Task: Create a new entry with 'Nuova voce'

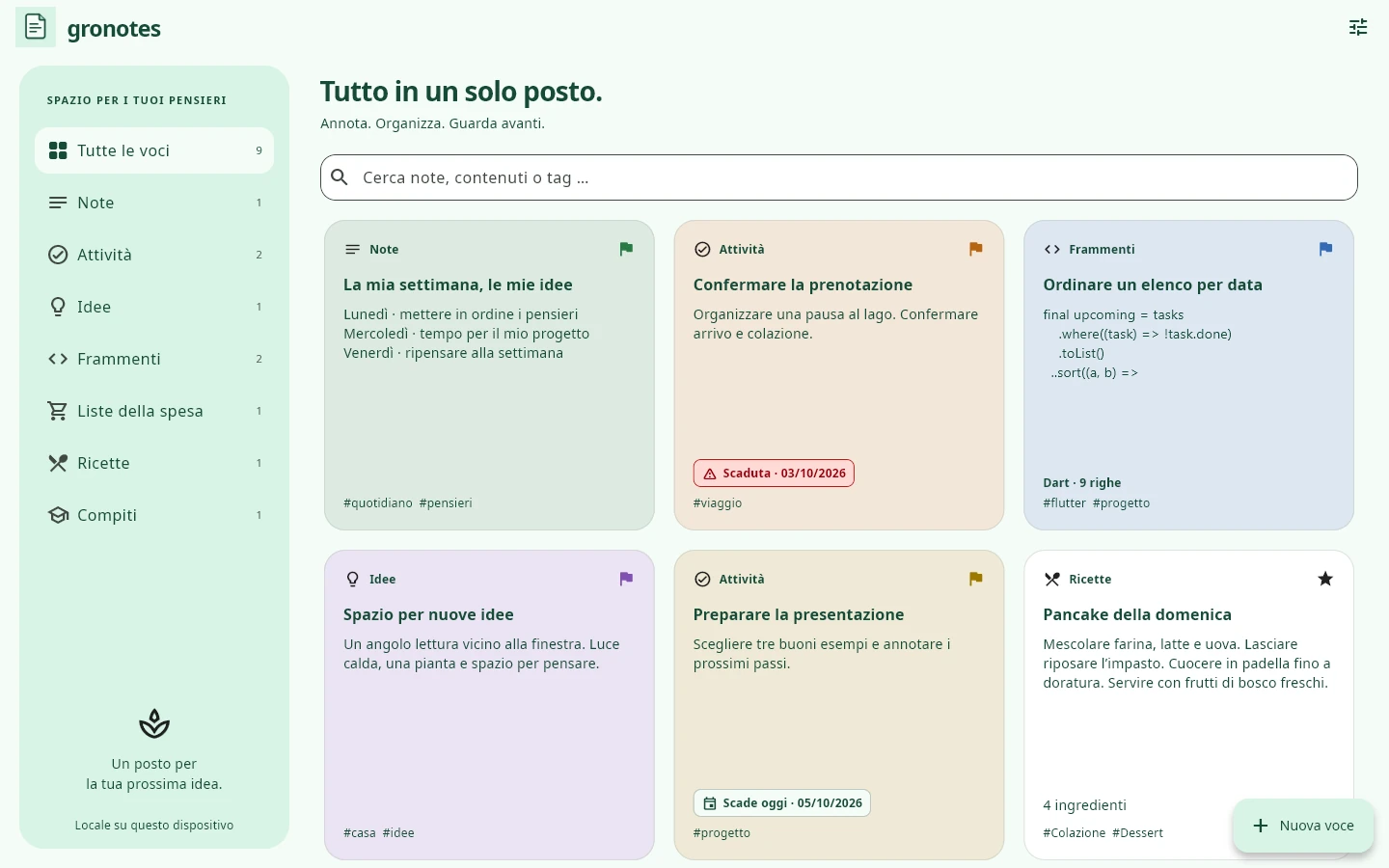Action: pyautogui.click(x=1303, y=826)
